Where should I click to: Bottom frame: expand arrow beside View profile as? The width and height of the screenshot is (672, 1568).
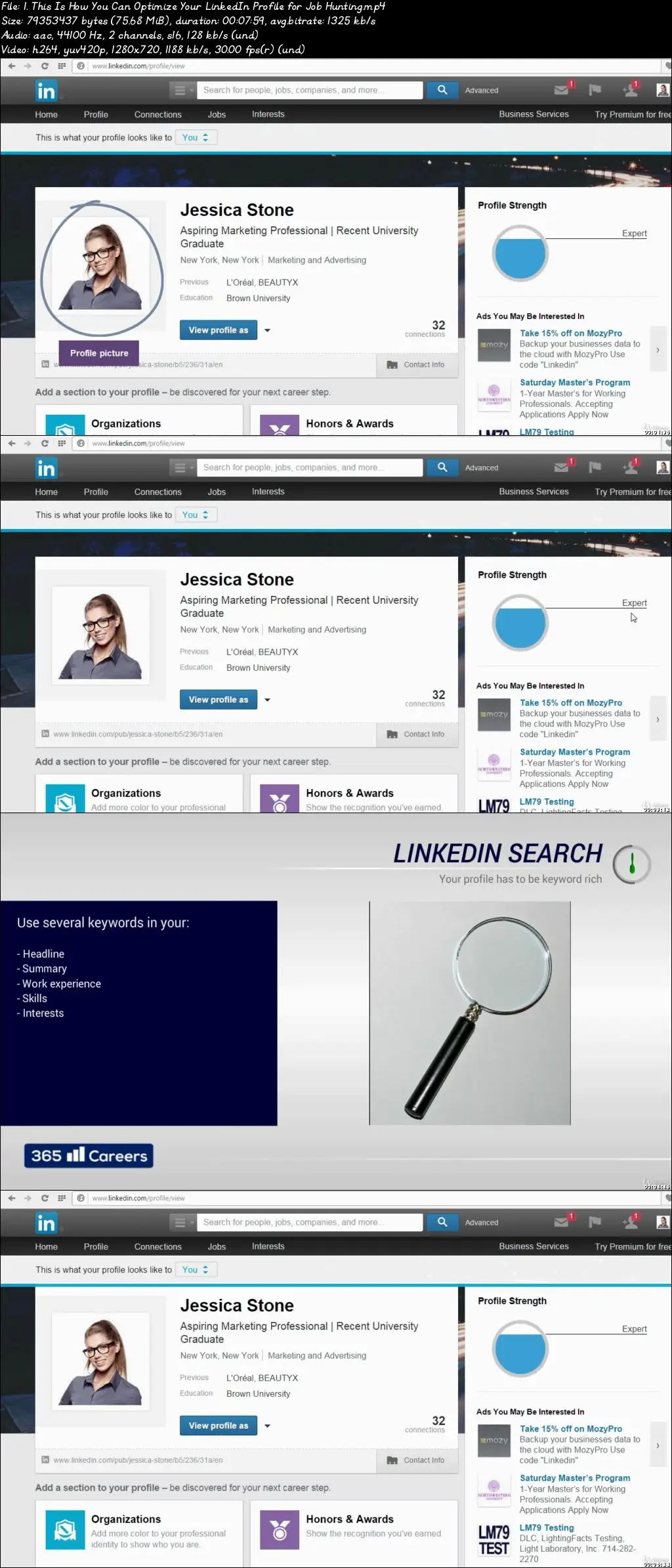pos(267,1426)
